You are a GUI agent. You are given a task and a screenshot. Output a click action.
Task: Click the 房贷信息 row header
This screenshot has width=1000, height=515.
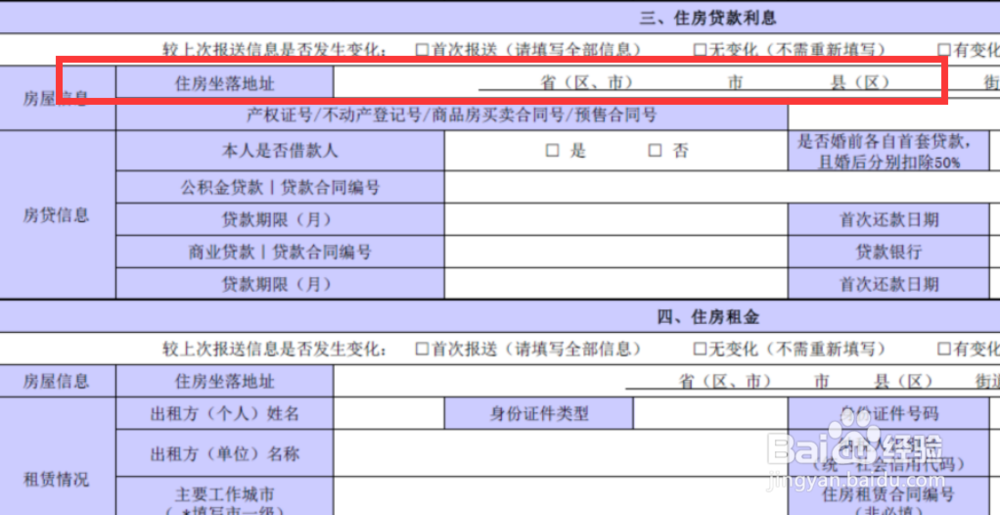click(57, 215)
